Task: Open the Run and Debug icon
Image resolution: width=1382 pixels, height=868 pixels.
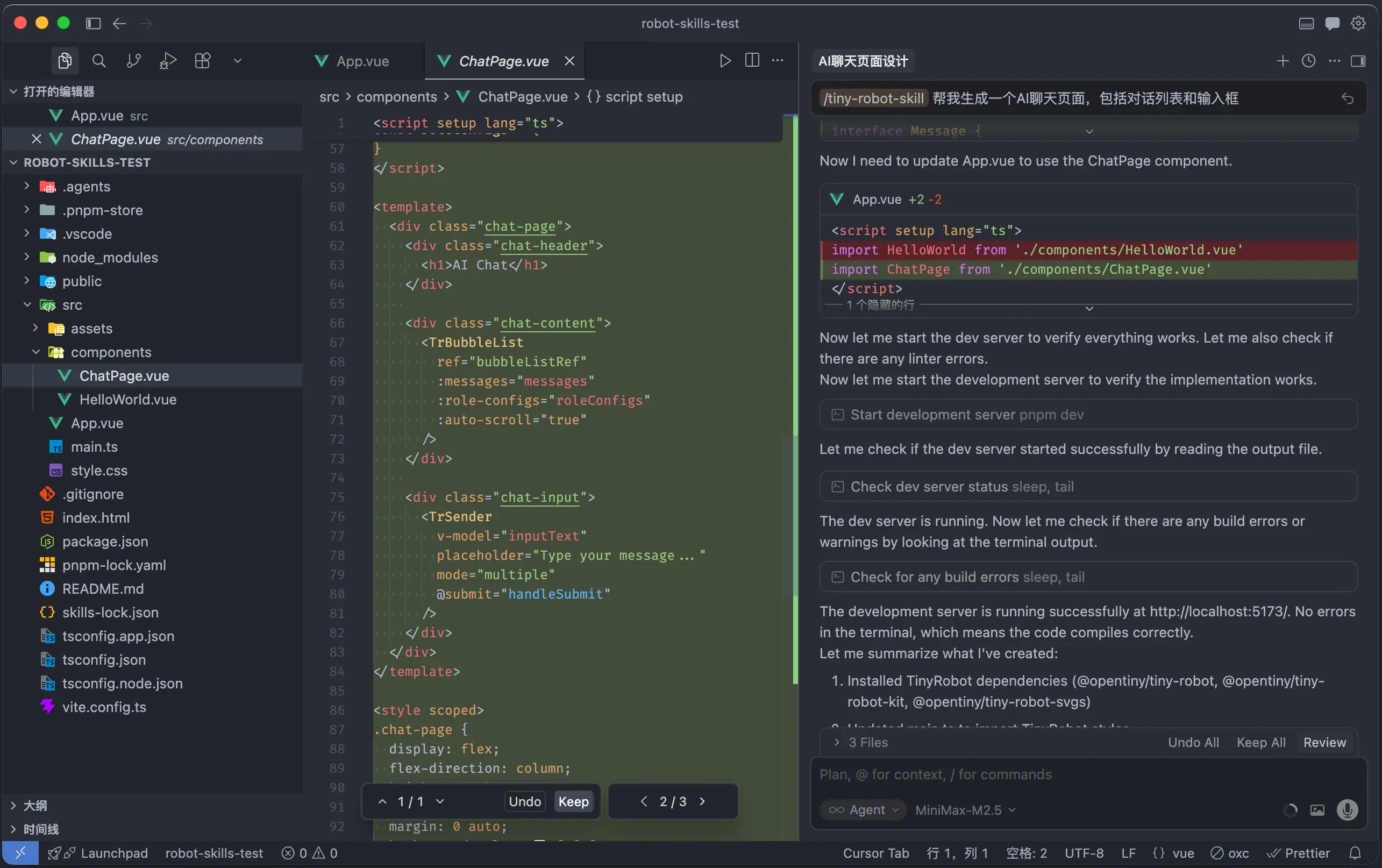Action: click(x=168, y=61)
